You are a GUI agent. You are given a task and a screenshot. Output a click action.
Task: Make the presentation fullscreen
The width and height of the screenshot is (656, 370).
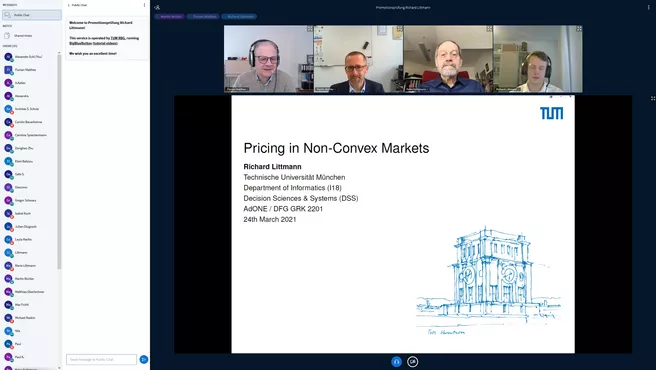point(653,98)
